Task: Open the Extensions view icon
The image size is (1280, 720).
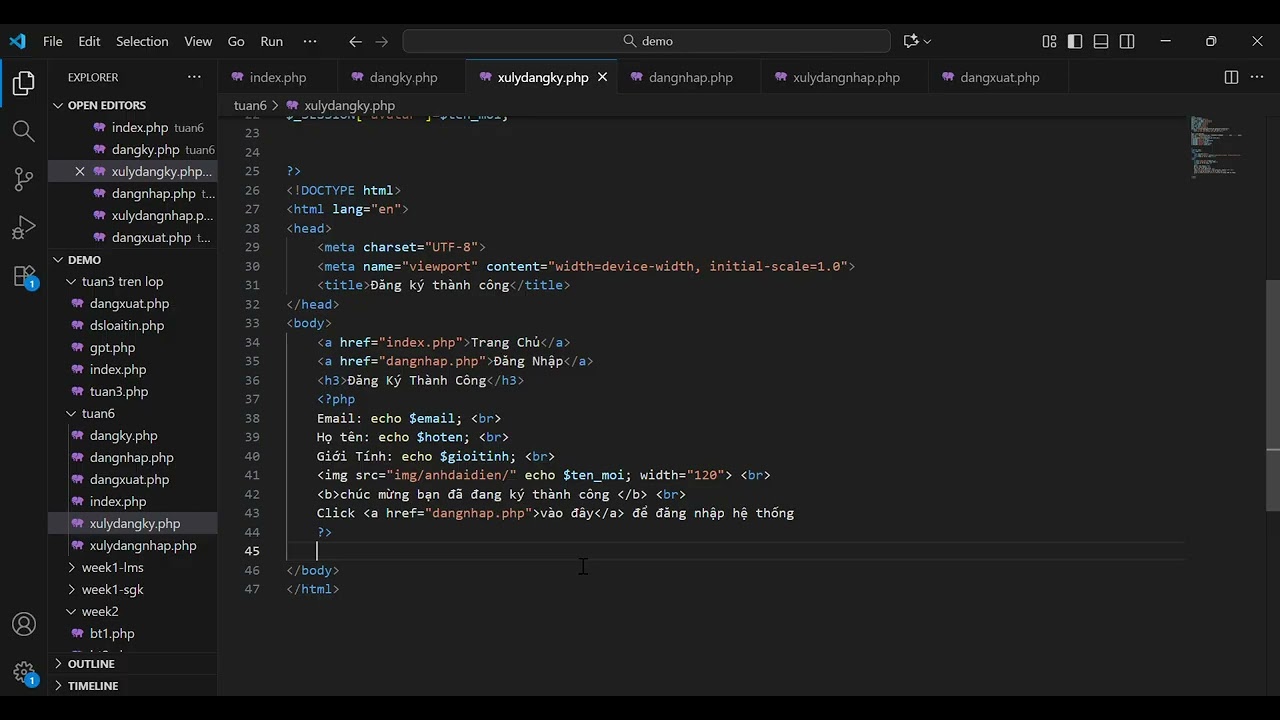Action: (x=24, y=277)
